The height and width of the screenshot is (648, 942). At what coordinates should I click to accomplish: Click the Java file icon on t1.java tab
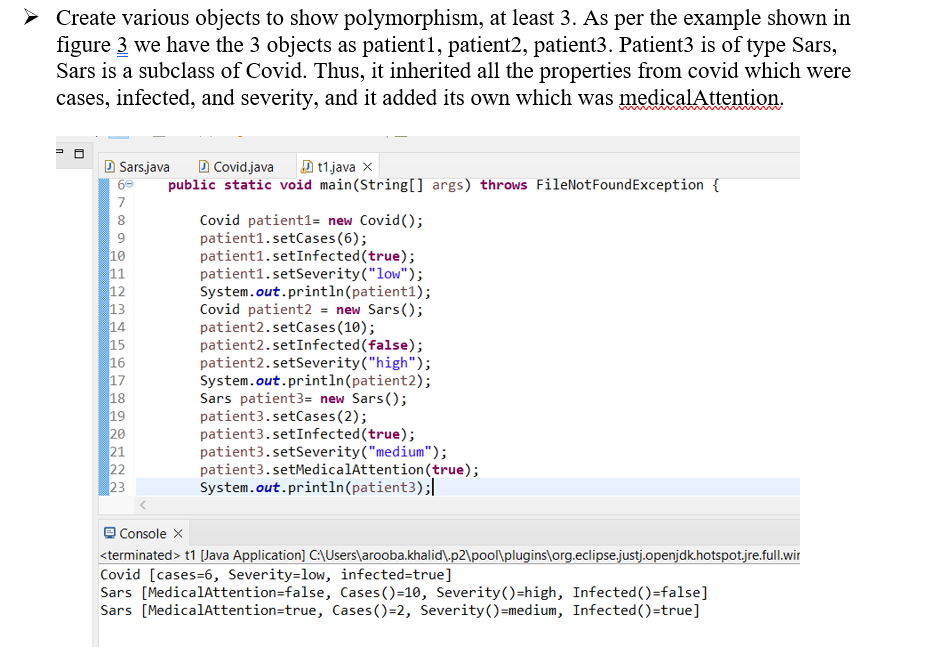click(x=307, y=167)
